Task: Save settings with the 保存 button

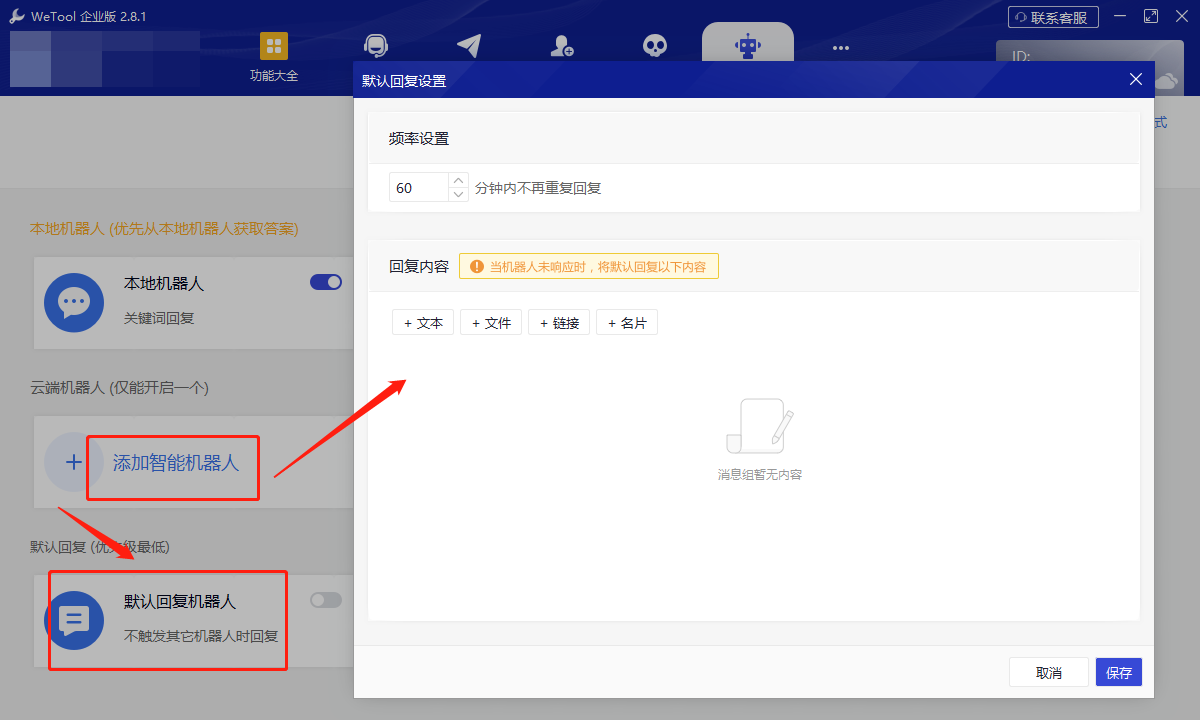Action: click(1119, 672)
